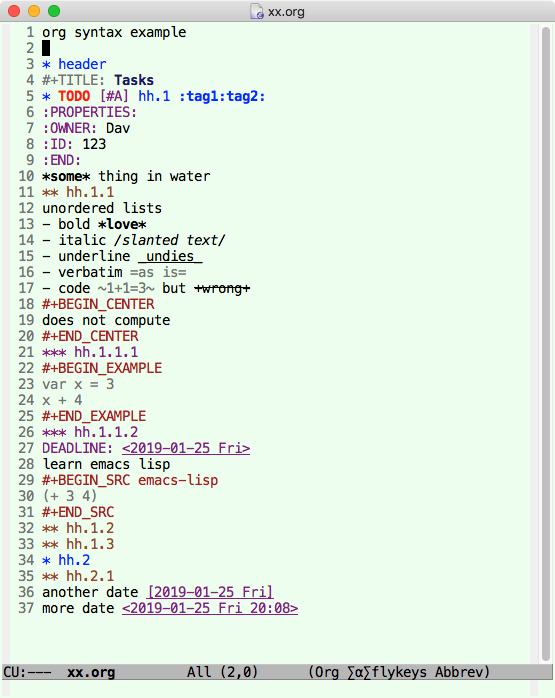Click the bold '*love*' list item

(x=122, y=224)
